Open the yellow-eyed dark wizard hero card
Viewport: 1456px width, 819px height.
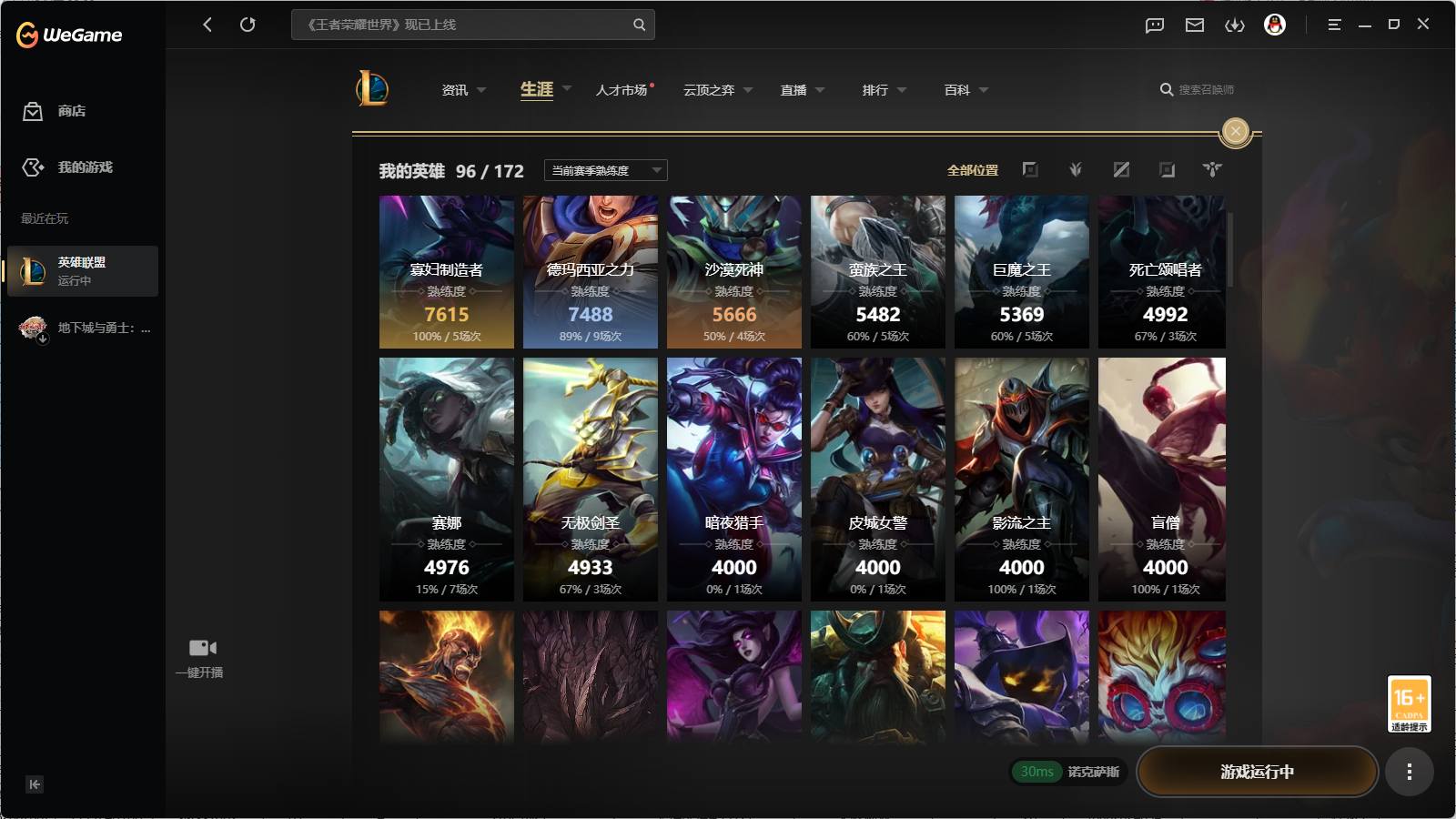(x=1022, y=678)
